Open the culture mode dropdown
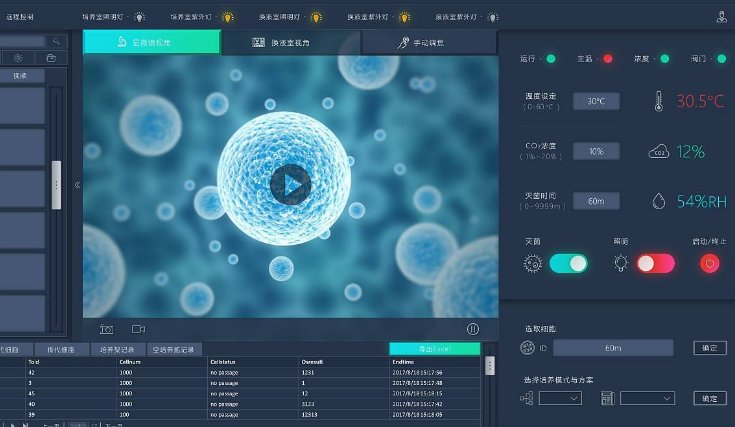The width and height of the screenshot is (735, 427). (x=560, y=398)
